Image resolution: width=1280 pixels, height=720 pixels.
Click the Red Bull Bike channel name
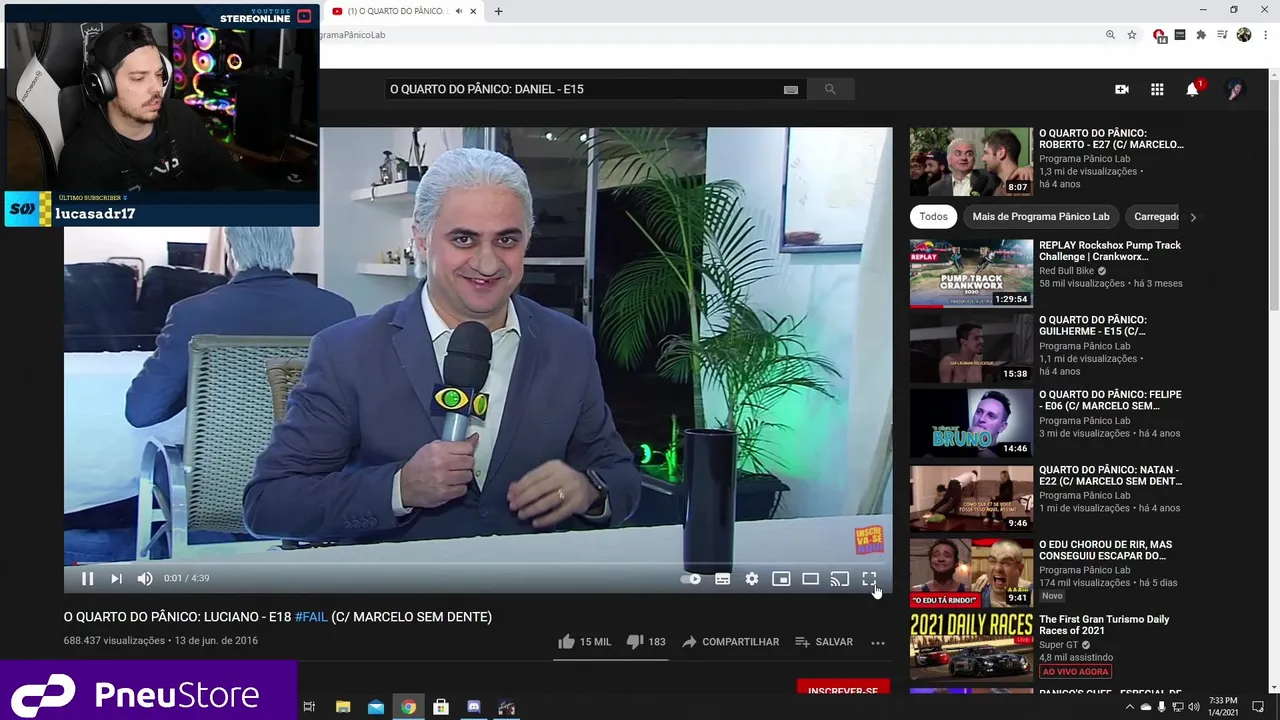point(1066,271)
